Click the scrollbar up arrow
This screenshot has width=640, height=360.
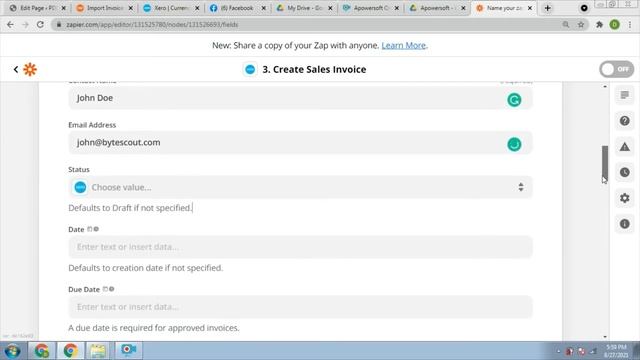[605, 87]
